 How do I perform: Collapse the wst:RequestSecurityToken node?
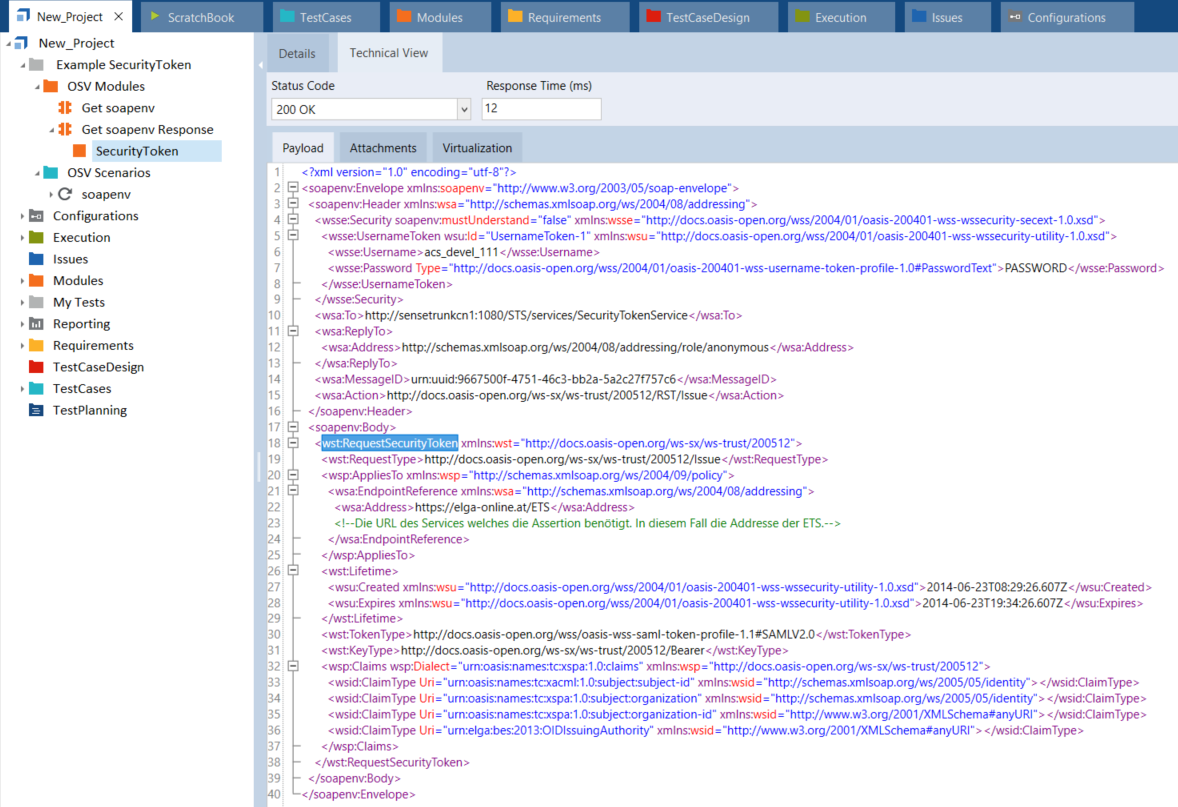coord(292,443)
